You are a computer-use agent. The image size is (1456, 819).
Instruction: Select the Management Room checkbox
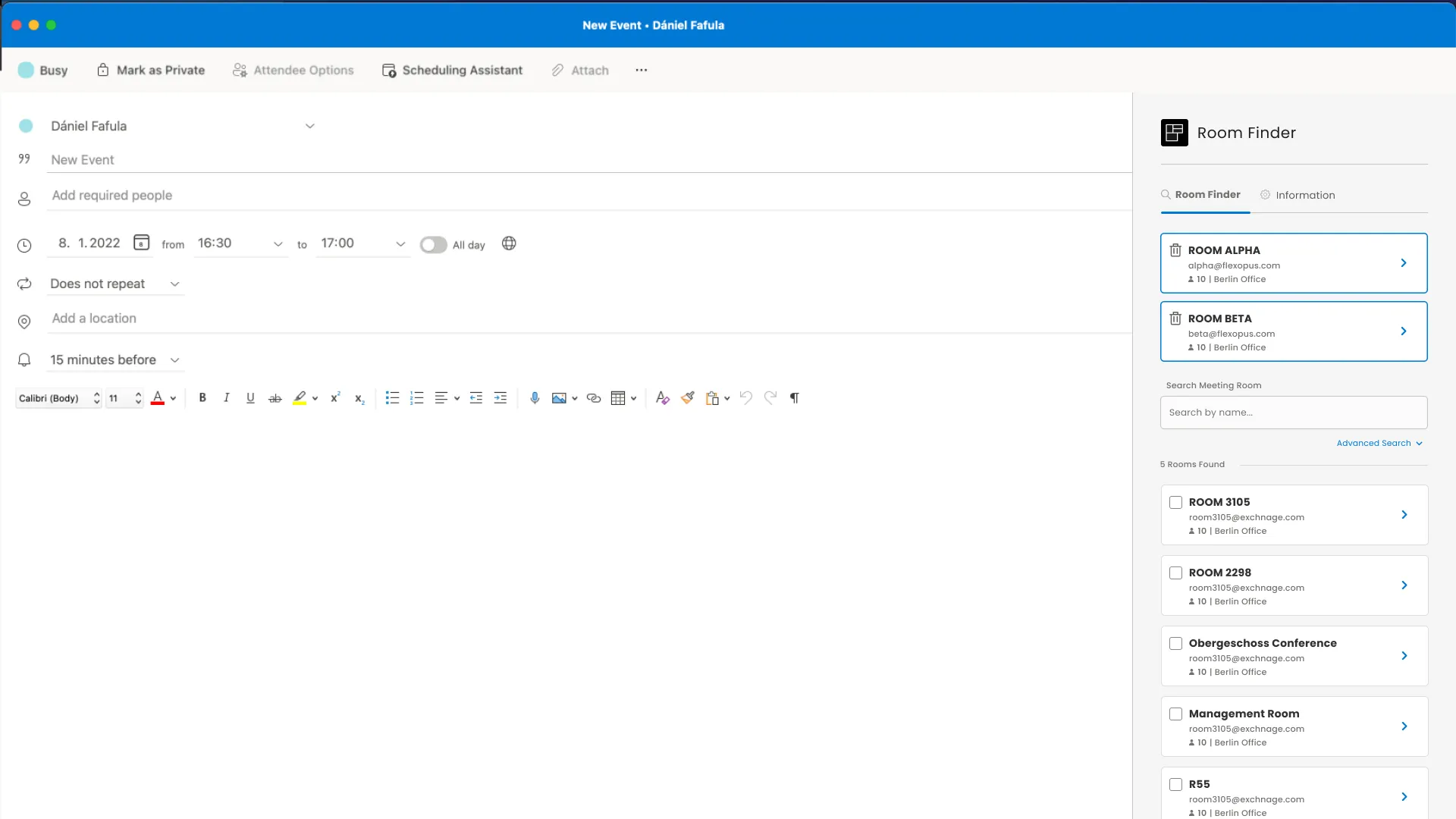click(x=1175, y=714)
